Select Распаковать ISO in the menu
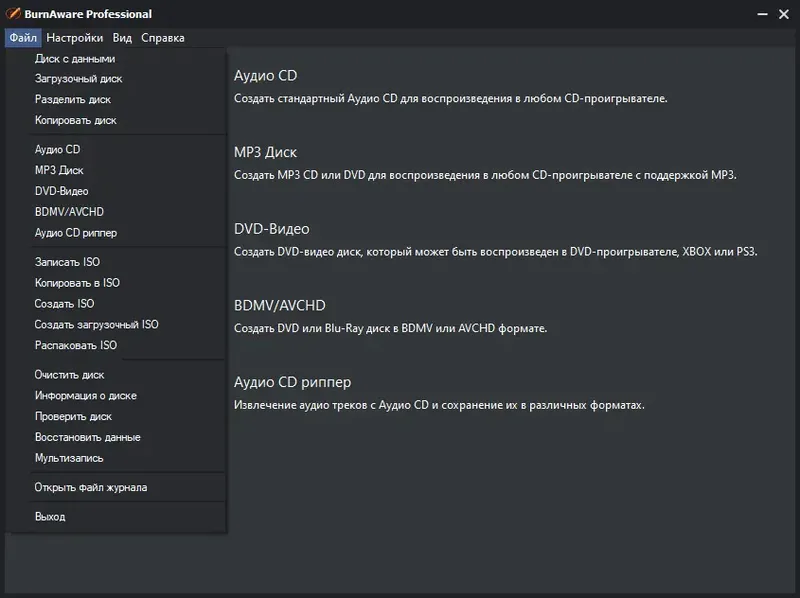Image resolution: width=800 pixels, height=598 pixels. (x=76, y=346)
